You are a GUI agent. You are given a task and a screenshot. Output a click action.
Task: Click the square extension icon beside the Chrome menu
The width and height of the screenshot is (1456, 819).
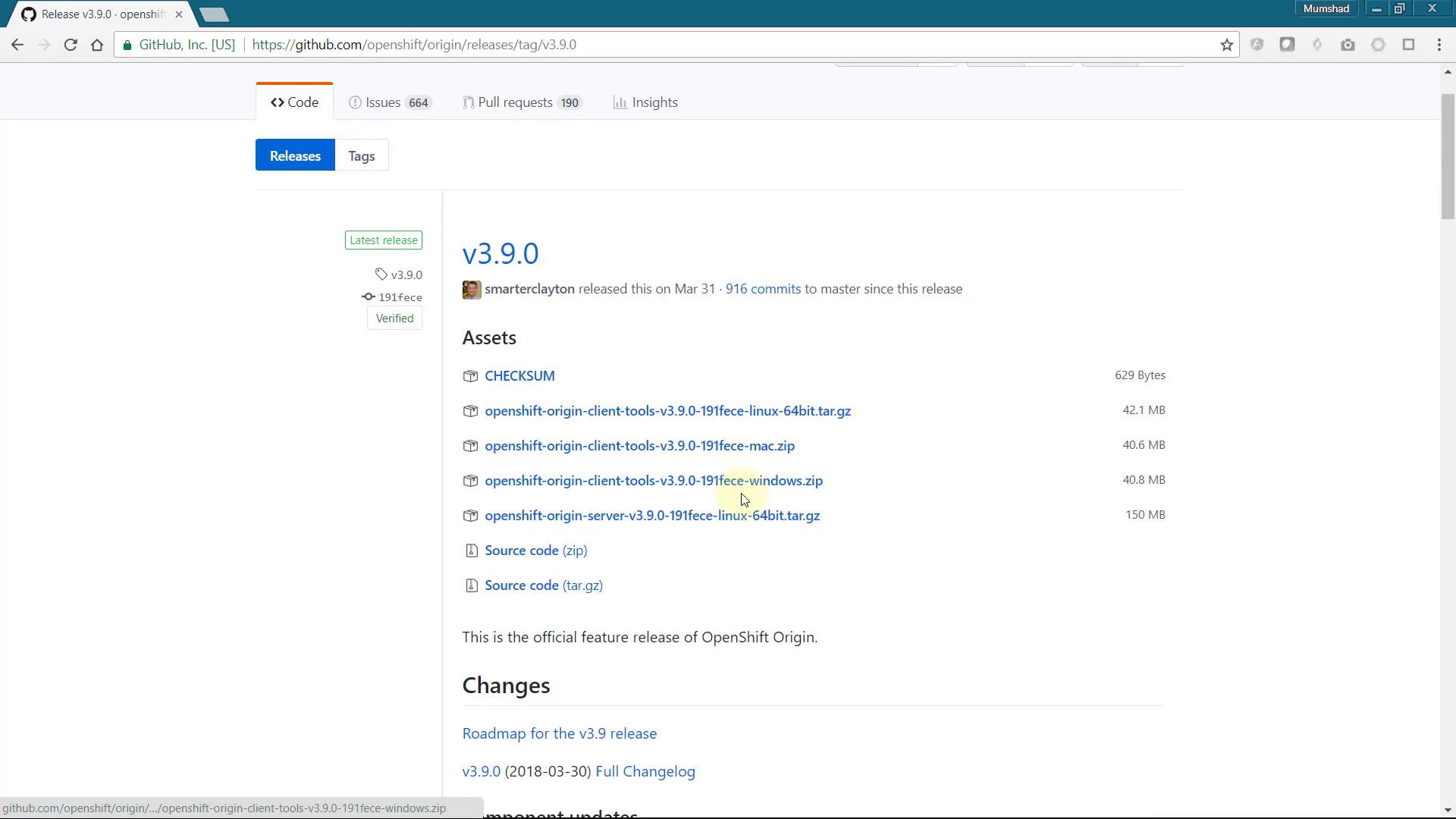(1408, 45)
